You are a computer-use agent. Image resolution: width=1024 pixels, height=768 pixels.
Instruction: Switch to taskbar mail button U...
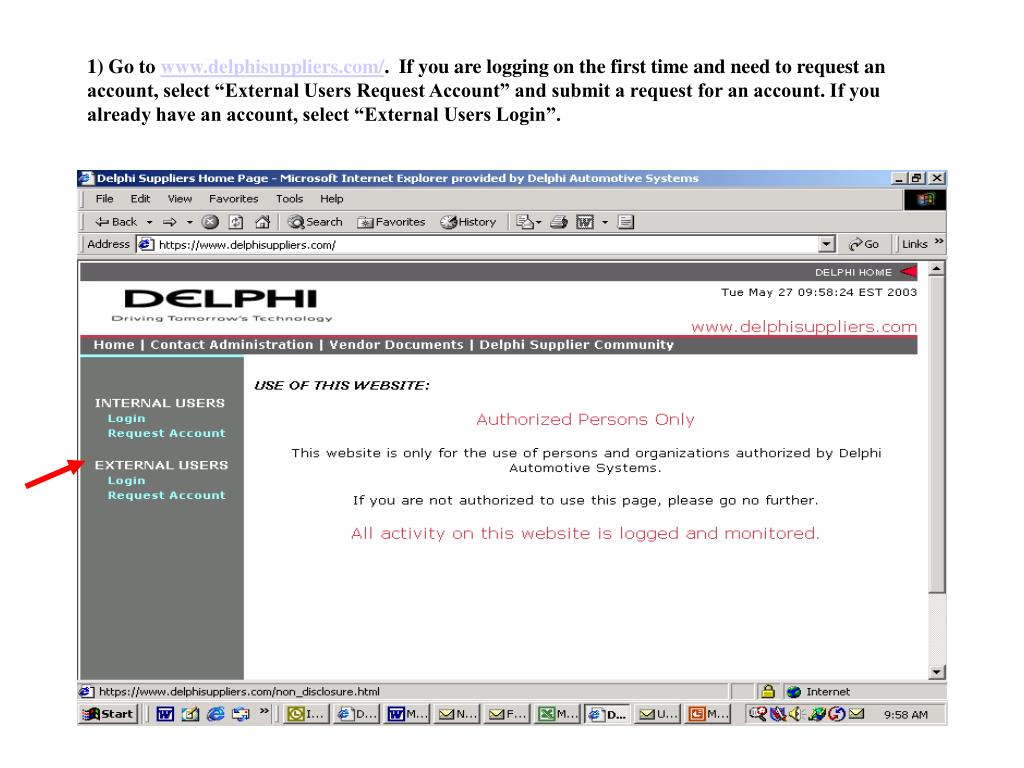[658, 714]
